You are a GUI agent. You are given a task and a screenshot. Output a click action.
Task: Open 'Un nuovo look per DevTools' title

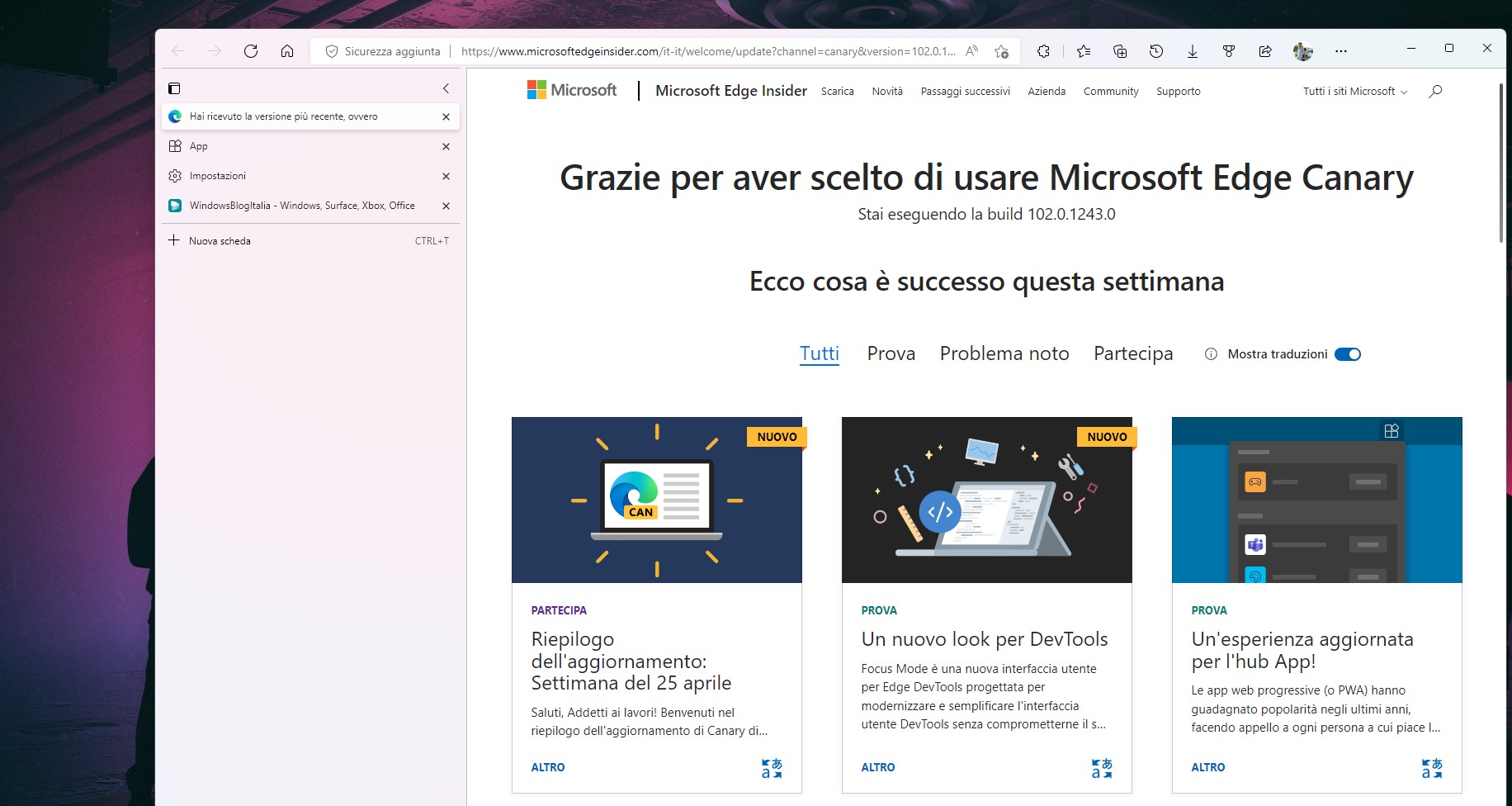pyautogui.click(x=985, y=639)
